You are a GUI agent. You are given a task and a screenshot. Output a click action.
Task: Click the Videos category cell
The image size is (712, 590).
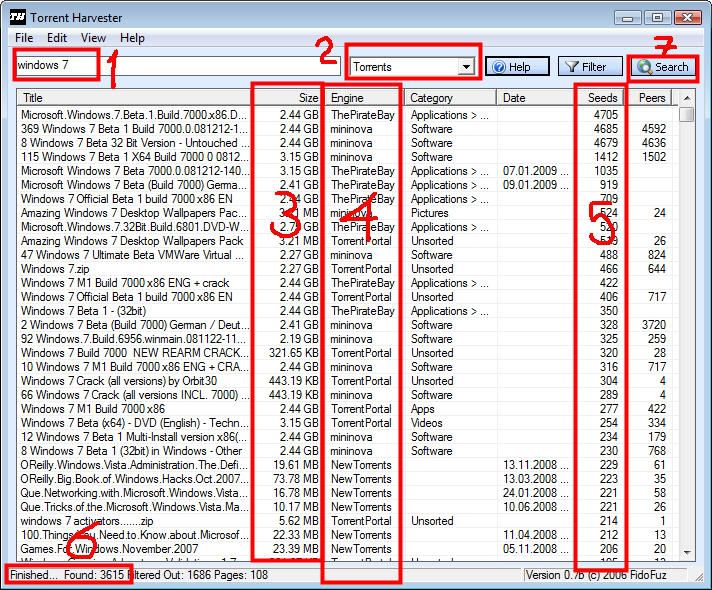click(426, 423)
